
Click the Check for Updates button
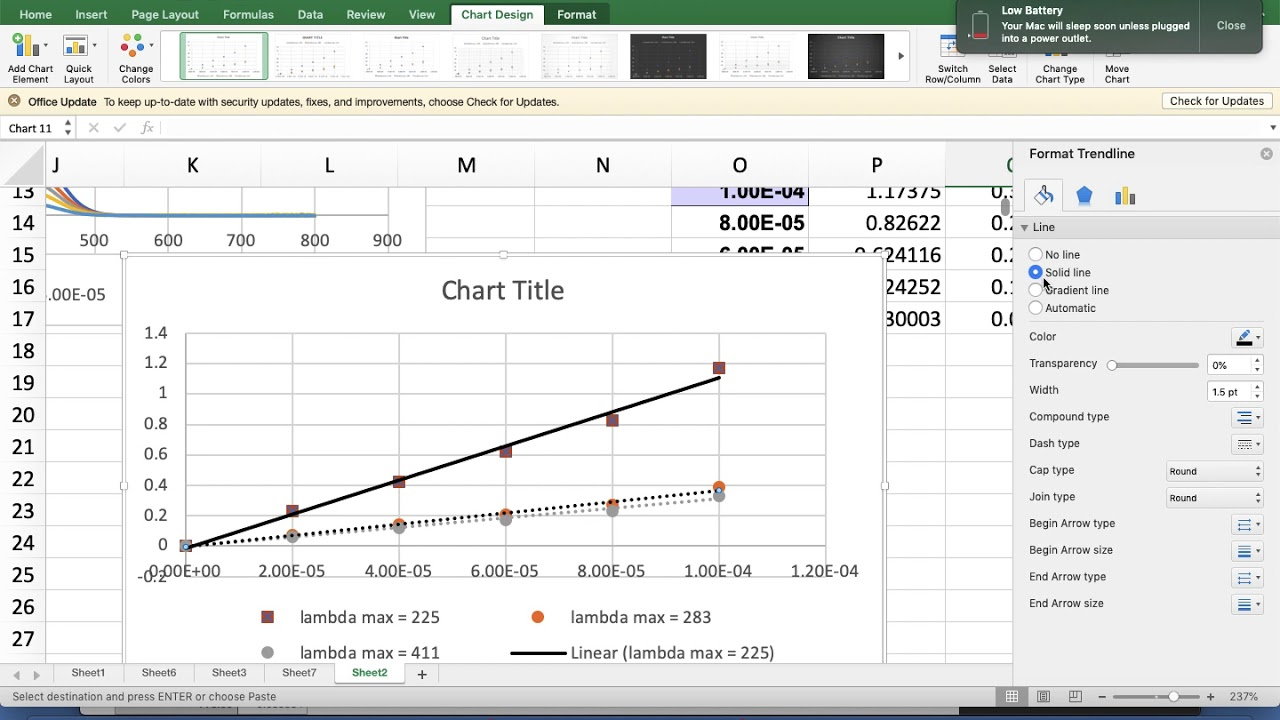click(x=1217, y=101)
